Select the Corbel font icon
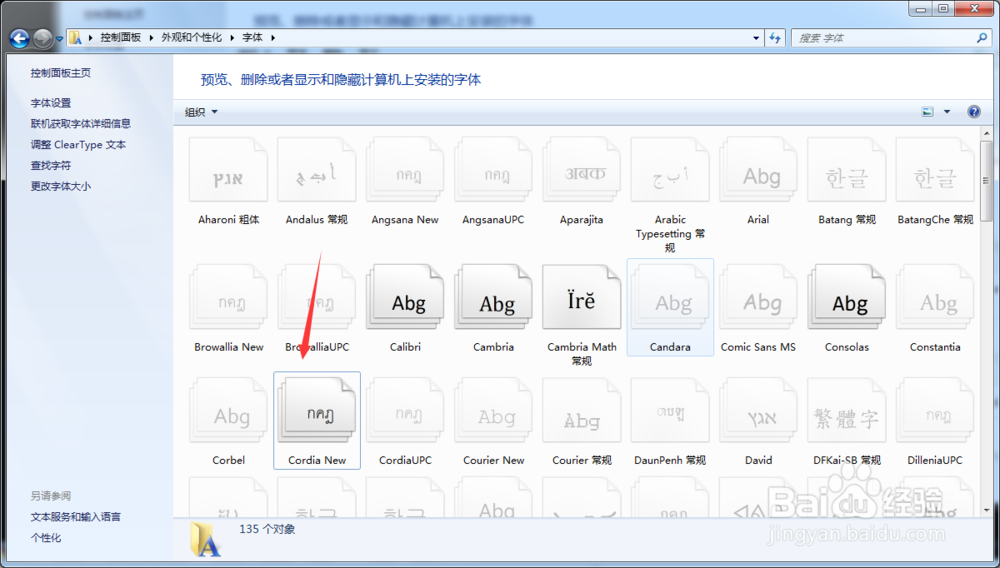The width and height of the screenshot is (1000, 568). [228, 411]
